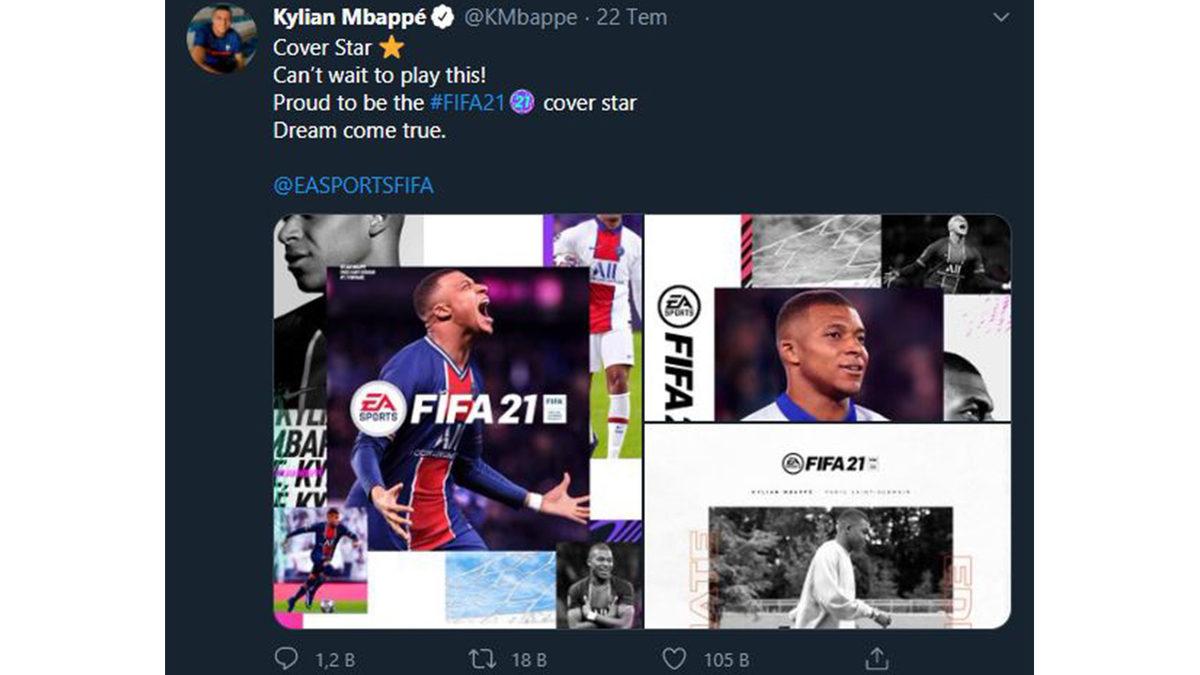
Task: Click the 22 Tem tweet timestamp
Action: 631,18
